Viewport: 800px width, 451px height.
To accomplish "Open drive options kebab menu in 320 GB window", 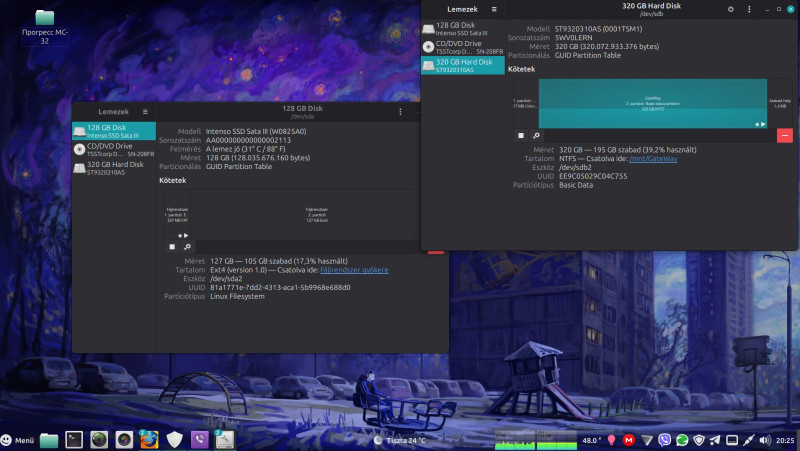I will (x=749, y=9).
